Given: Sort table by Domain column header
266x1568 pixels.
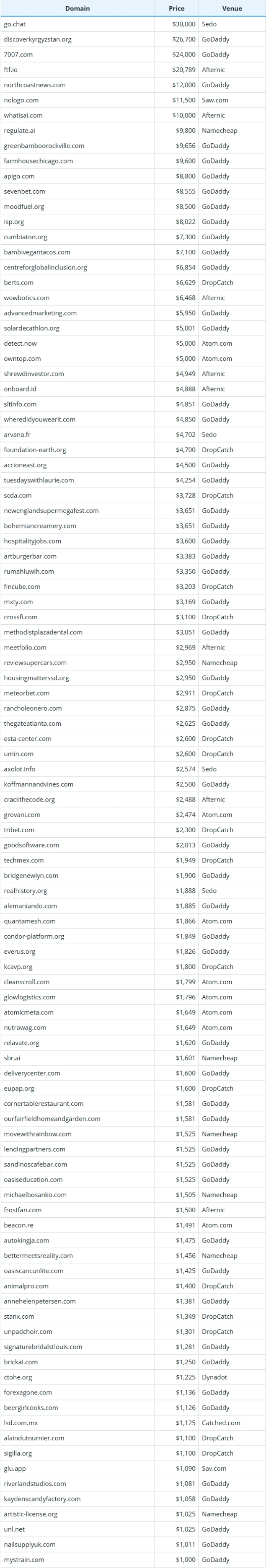Looking at the screenshot, I should click(77, 8).
